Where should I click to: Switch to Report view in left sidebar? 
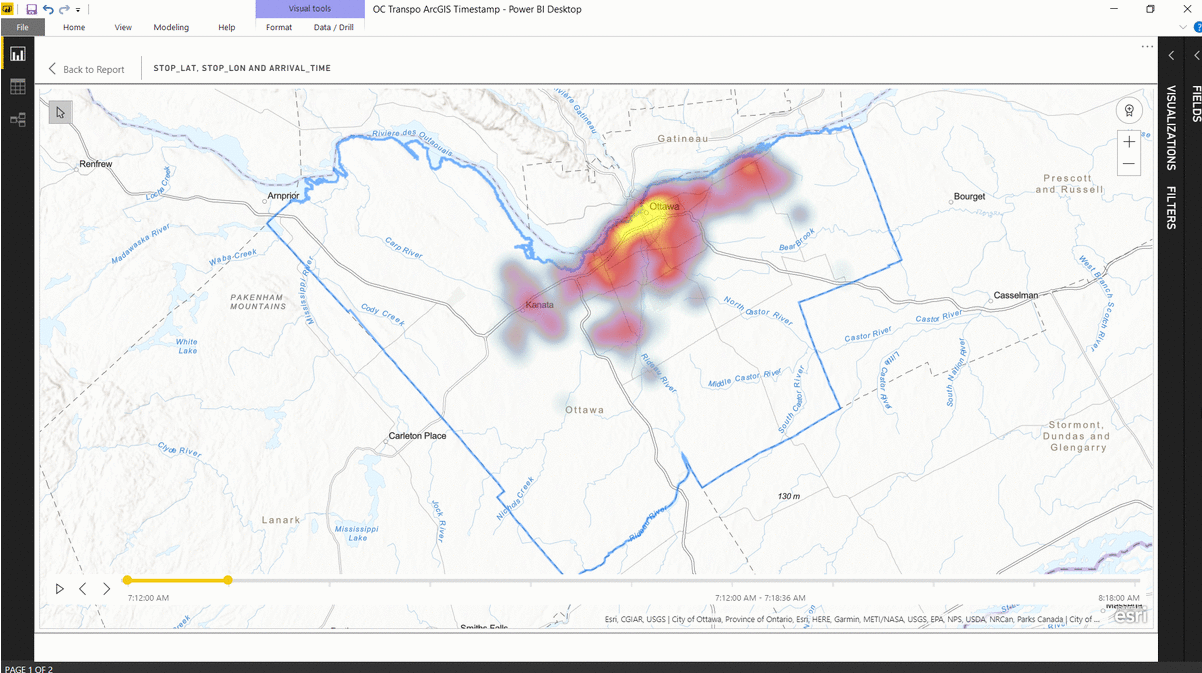(x=17, y=54)
